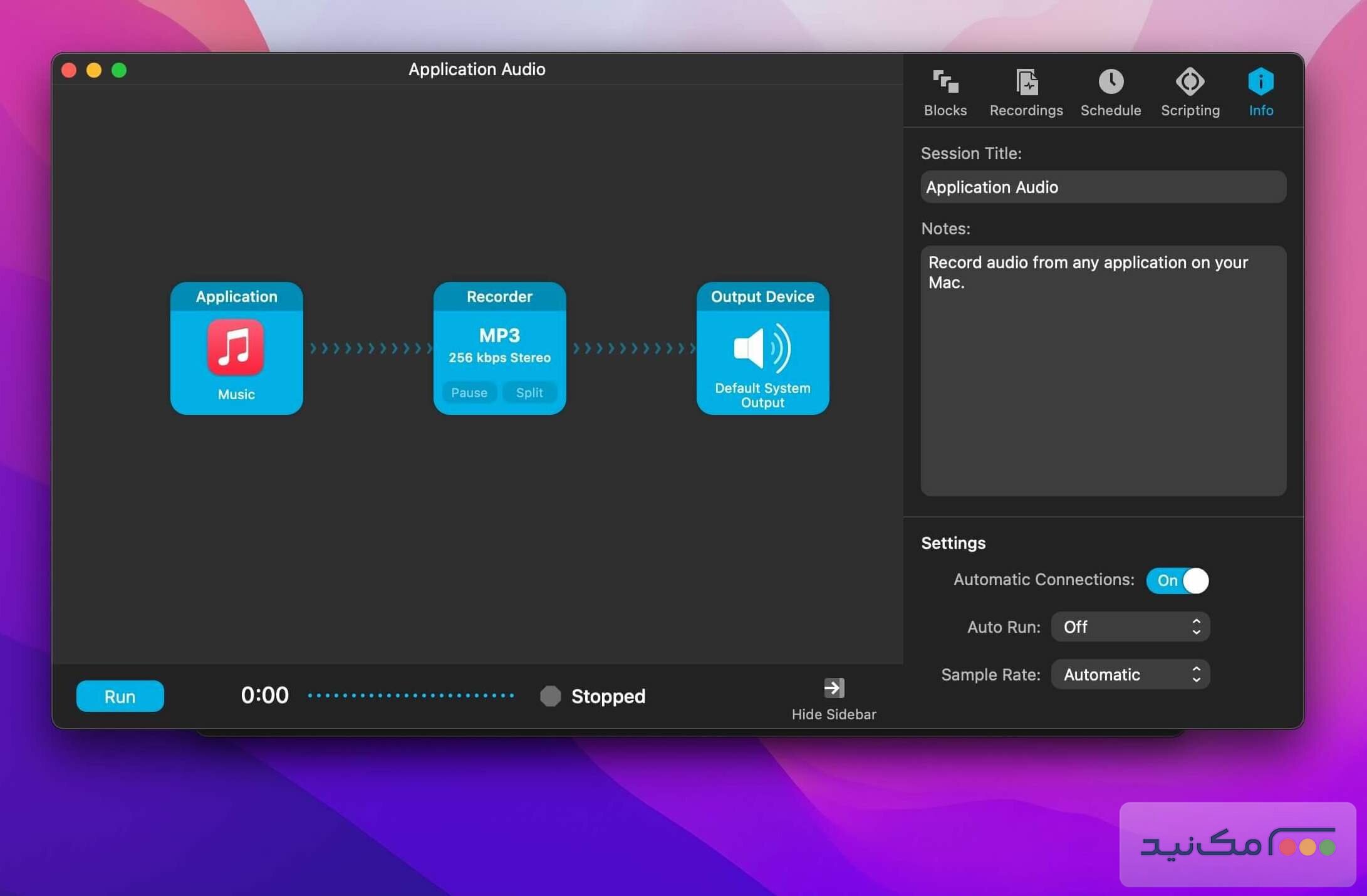Enable Split on the MP3 recorder

(529, 392)
